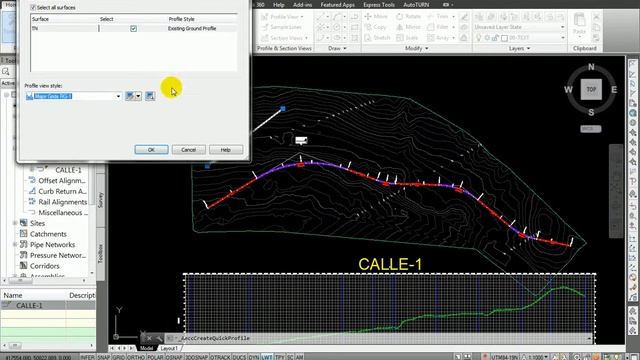The width and height of the screenshot is (640, 360).
Task: Open dialog Help button
Action: 226,150
